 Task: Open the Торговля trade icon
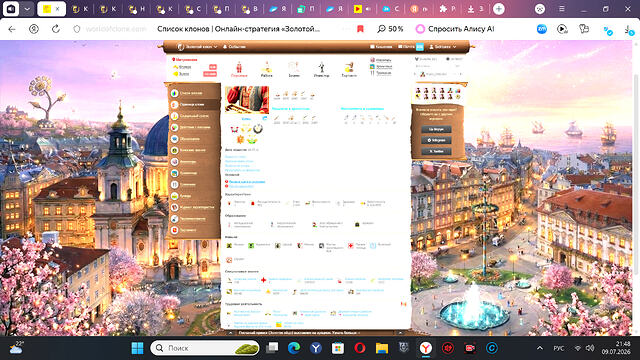tap(349, 69)
